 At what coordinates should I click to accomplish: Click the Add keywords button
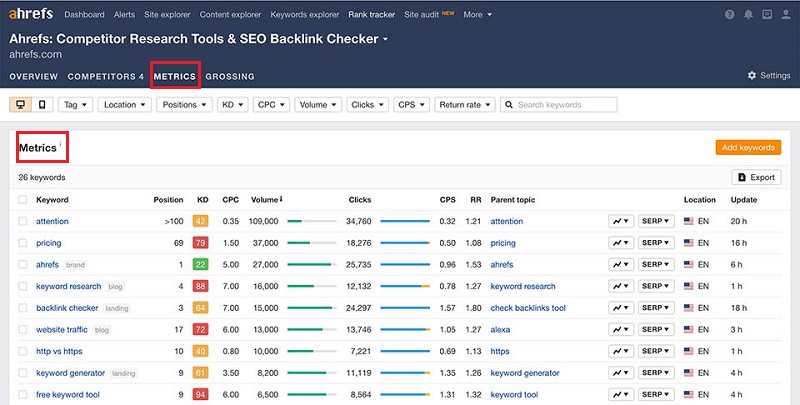pyautogui.click(x=748, y=147)
